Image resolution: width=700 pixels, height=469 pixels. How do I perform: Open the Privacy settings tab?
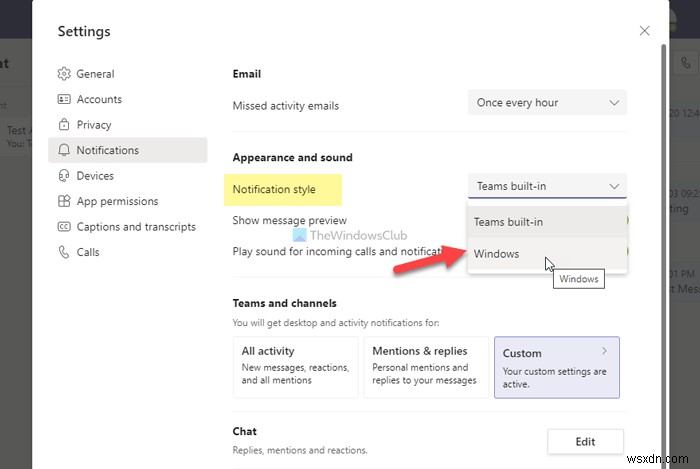[x=128, y=125]
